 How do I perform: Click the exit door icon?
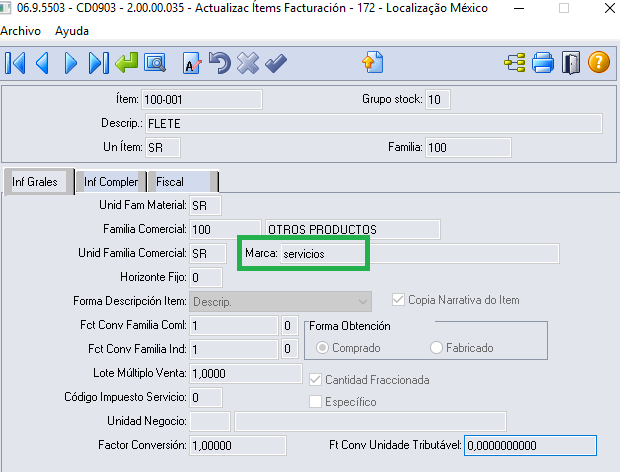pyautogui.click(x=571, y=63)
